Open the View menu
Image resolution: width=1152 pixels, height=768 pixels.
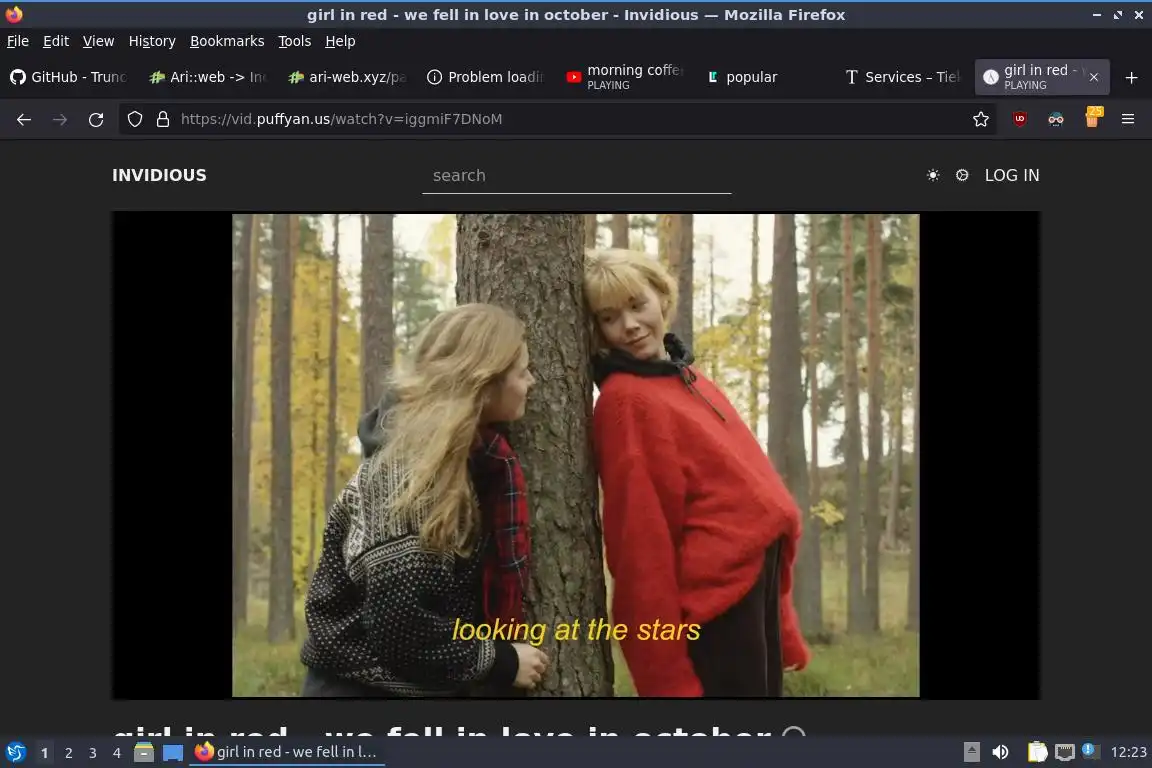pyautogui.click(x=98, y=41)
